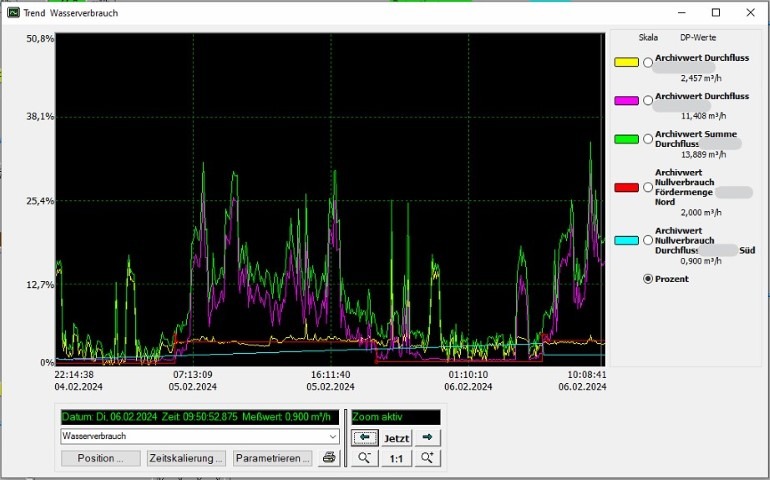
Task: Click the trend window title bar icon
Action: tap(13, 12)
